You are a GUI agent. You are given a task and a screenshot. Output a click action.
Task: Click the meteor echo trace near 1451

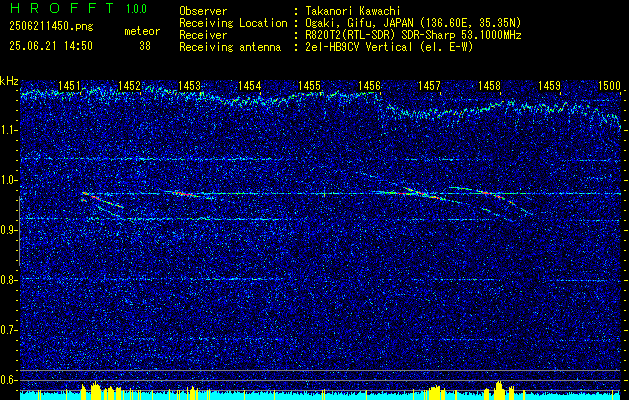(102, 200)
